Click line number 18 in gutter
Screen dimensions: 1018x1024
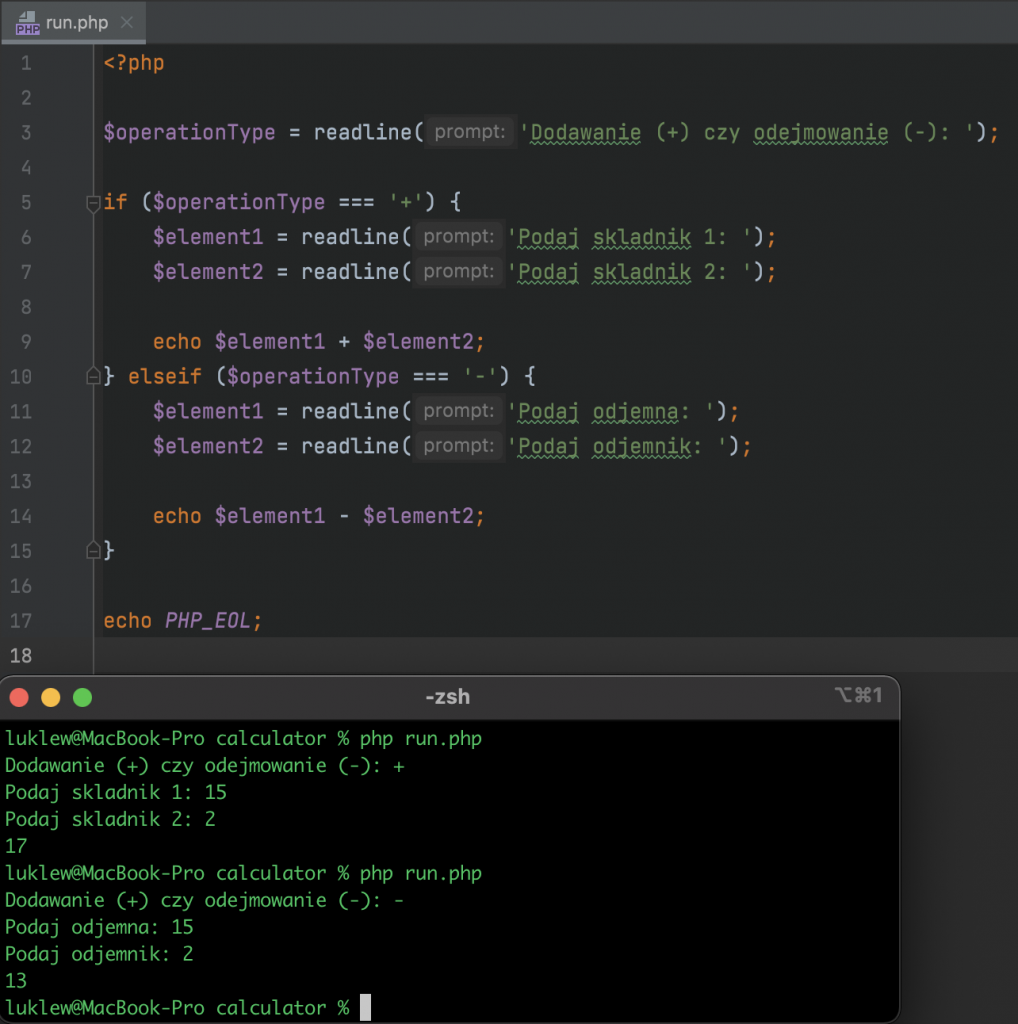(x=21, y=655)
